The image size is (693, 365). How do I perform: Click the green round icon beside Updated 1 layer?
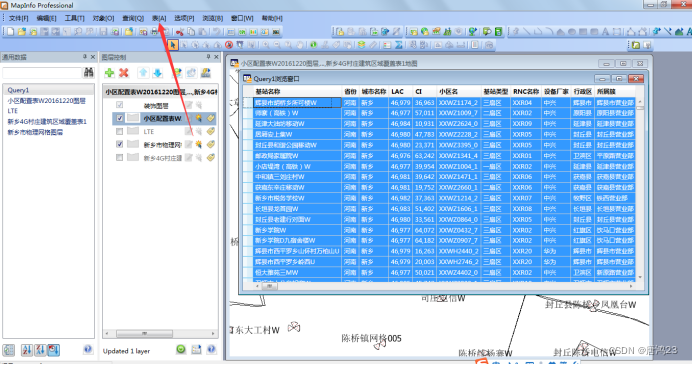point(181,350)
